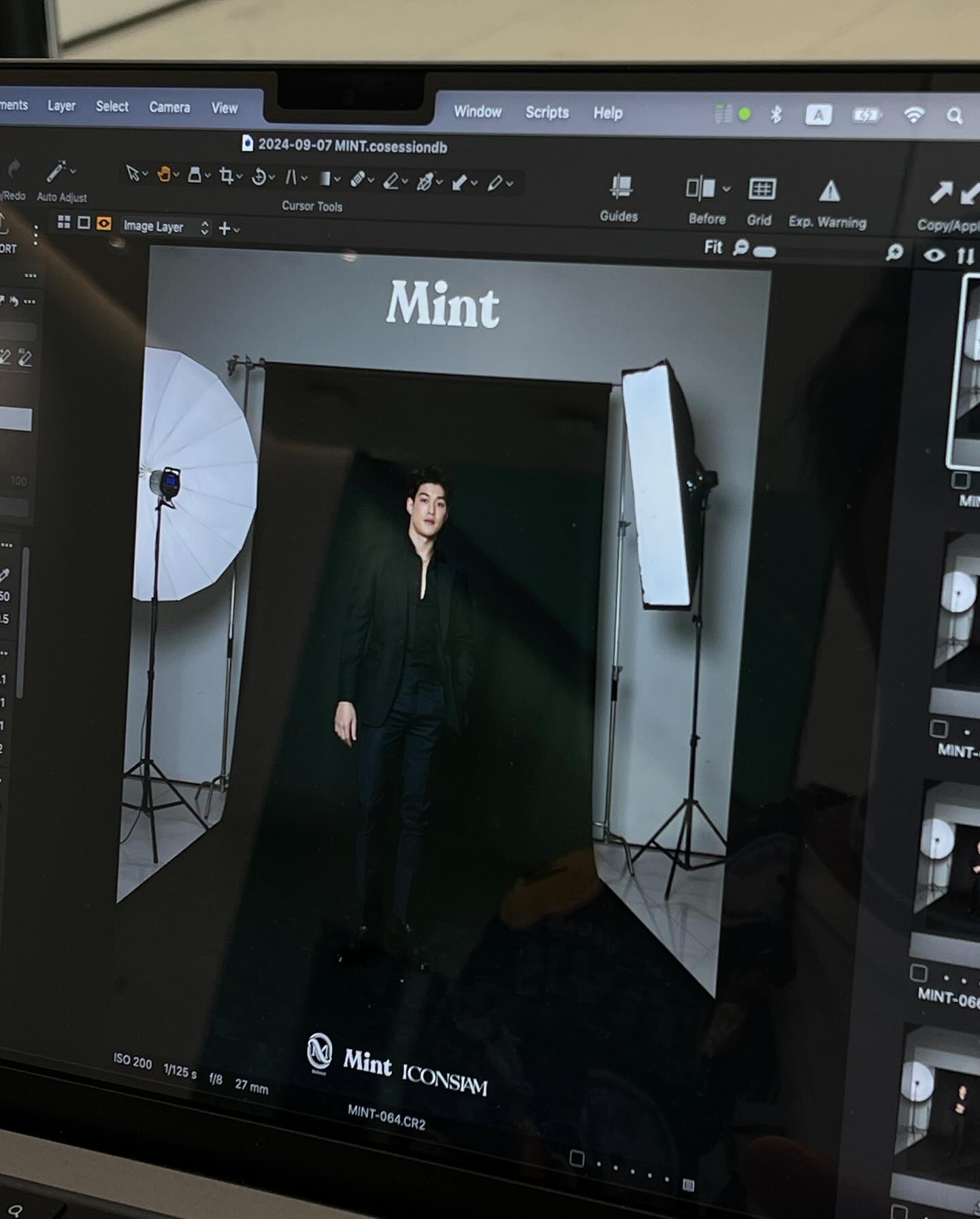The width and height of the screenshot is (980, 1219).
Task: Click the ISO 200 exposure readout
Action: [x=133, y=1060]
